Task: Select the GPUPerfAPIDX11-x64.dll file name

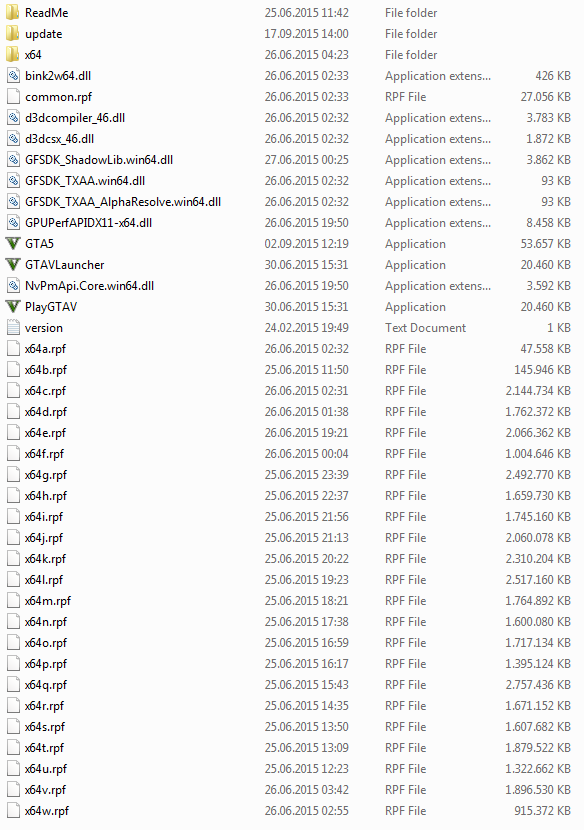Action: coord(88,223)
